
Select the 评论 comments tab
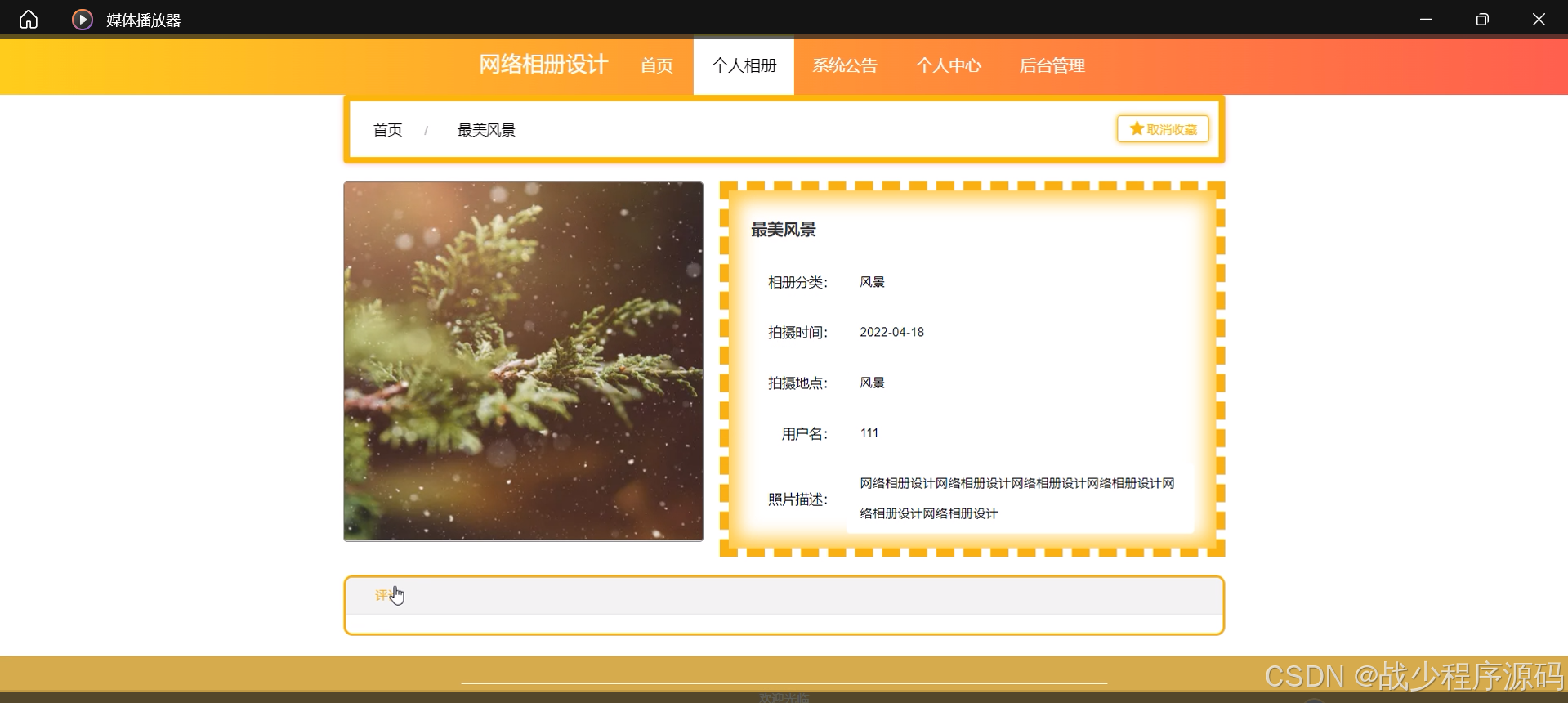[387, 595]
